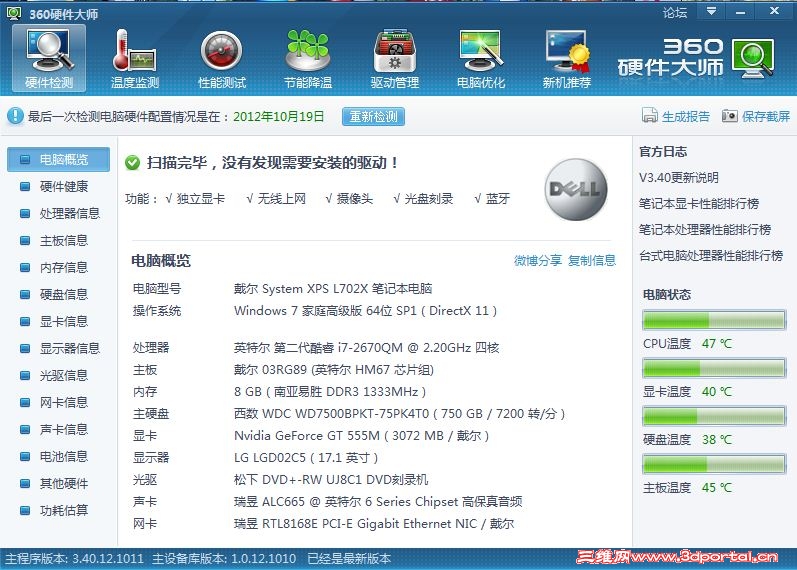Open the 节能降温 energy saving clover icon
797x570 pixels.
308,58
